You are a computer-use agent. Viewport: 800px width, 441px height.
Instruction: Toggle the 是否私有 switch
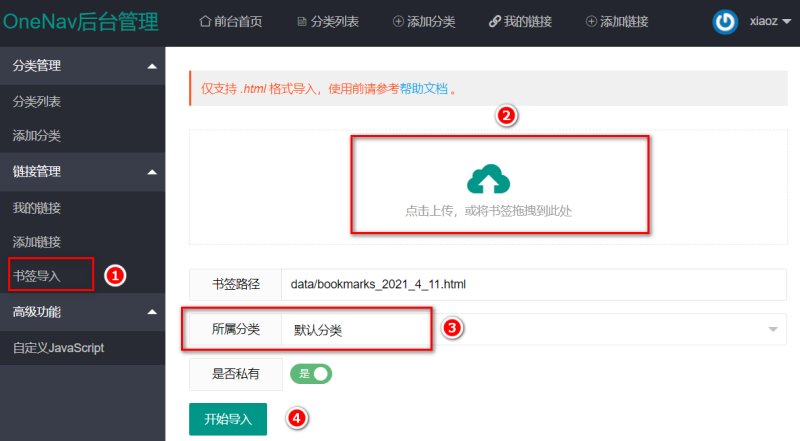pyautogui.click(x=311, y=374)
